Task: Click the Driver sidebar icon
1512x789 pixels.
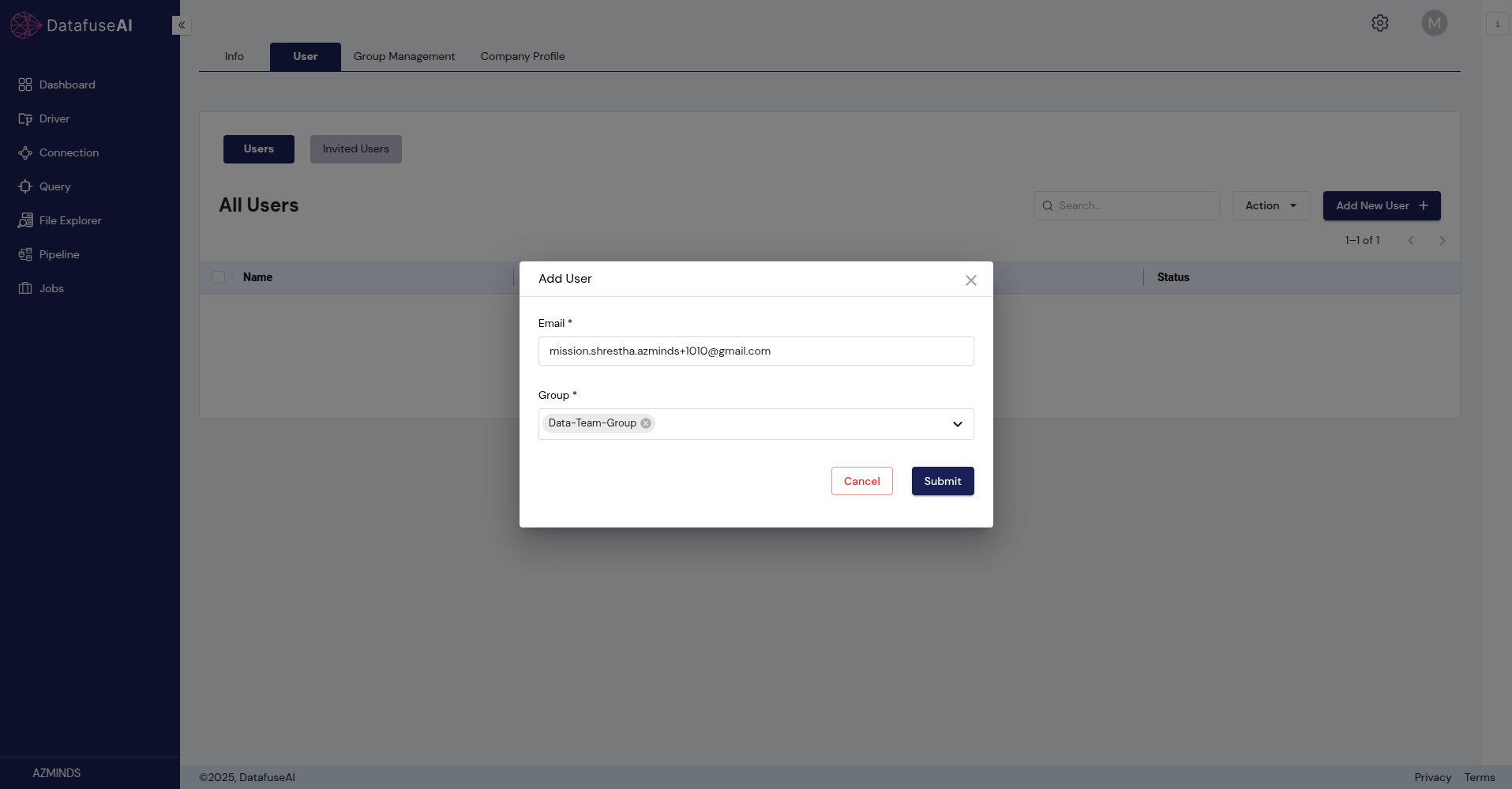Action: tap(25, 118)
